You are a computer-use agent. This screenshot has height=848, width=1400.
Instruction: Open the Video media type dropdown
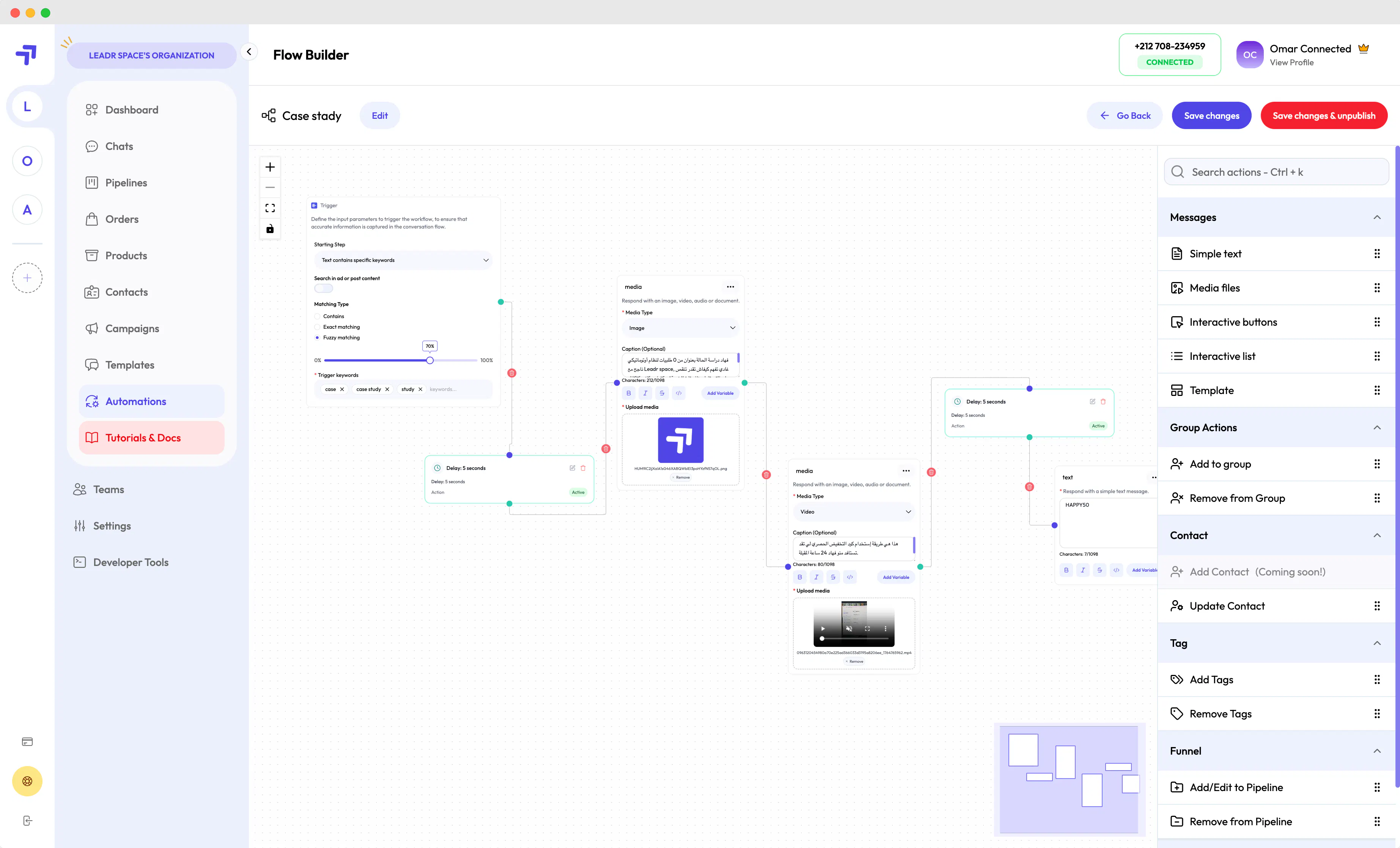[x=853, y=512]
